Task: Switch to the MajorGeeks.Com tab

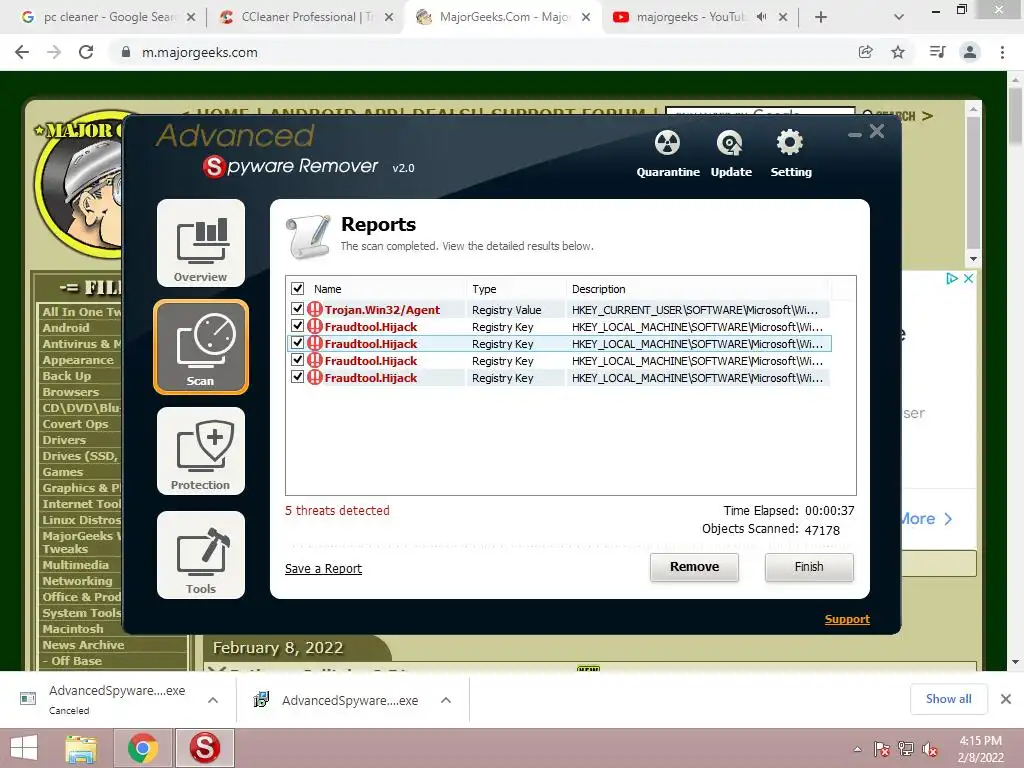Action: click(x=503, y=17)
